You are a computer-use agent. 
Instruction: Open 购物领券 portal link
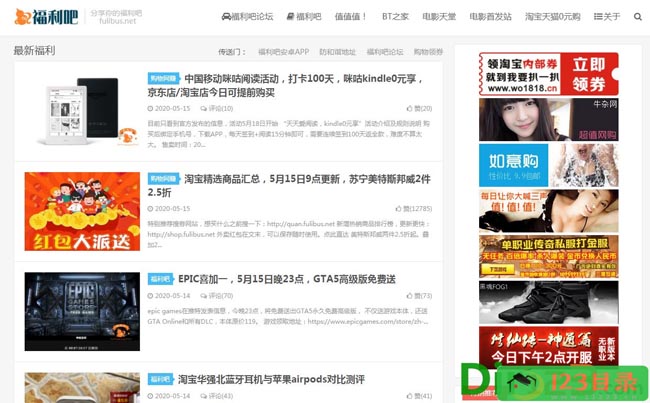point(428,52)
